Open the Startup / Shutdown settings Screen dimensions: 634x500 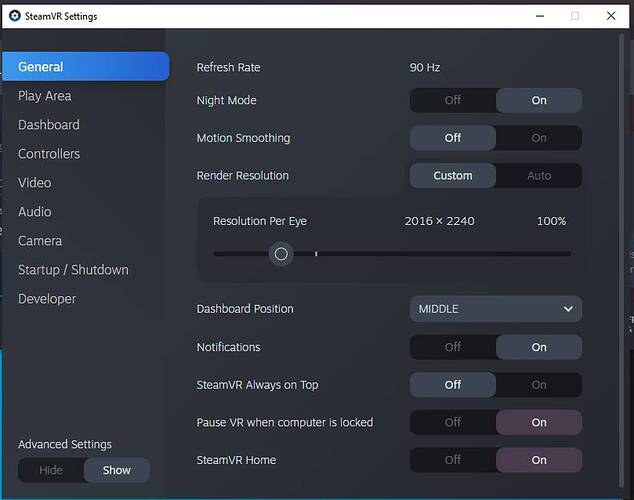73,270
